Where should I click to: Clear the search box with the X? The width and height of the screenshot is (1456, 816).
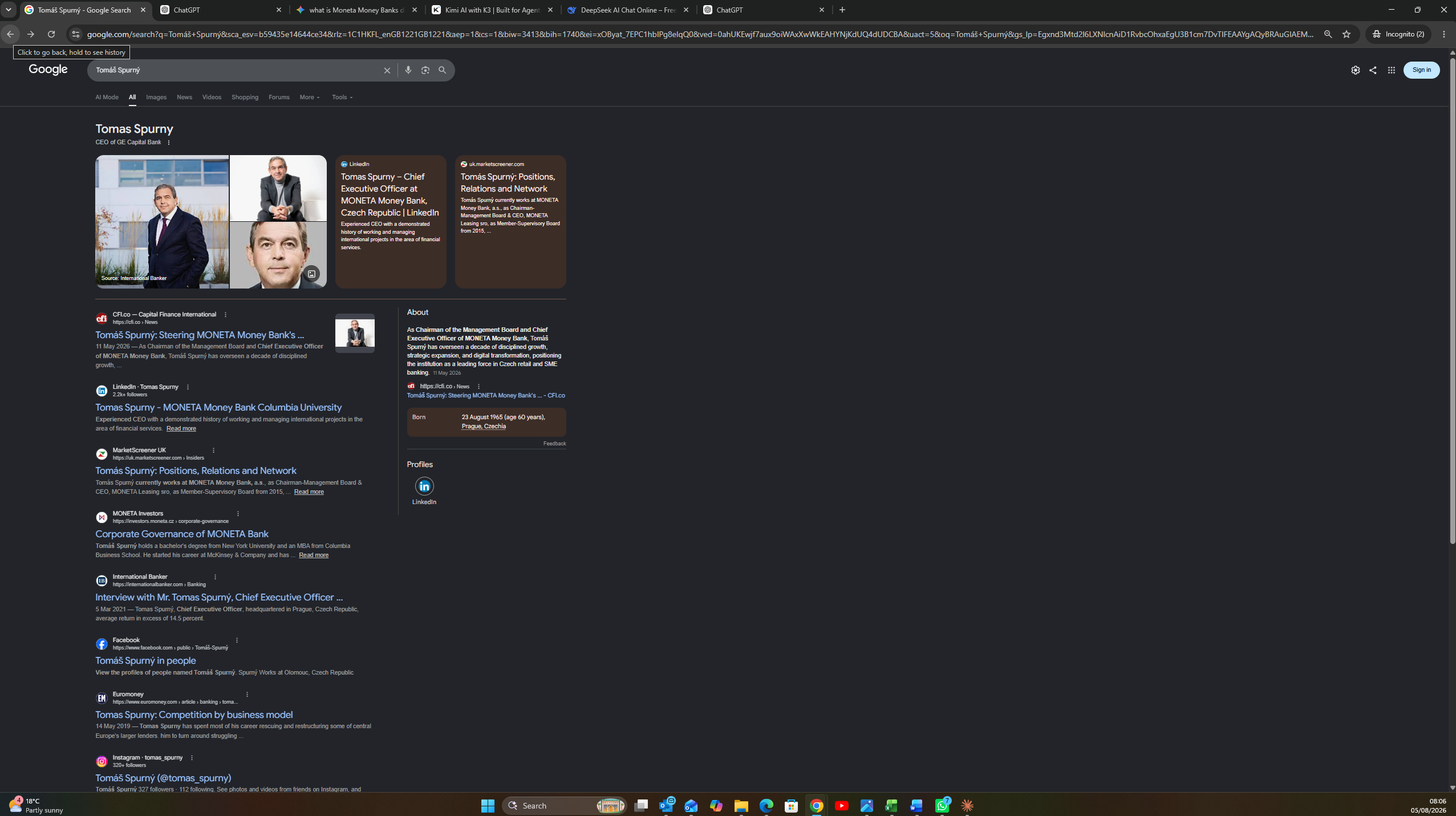coord(387,70)
